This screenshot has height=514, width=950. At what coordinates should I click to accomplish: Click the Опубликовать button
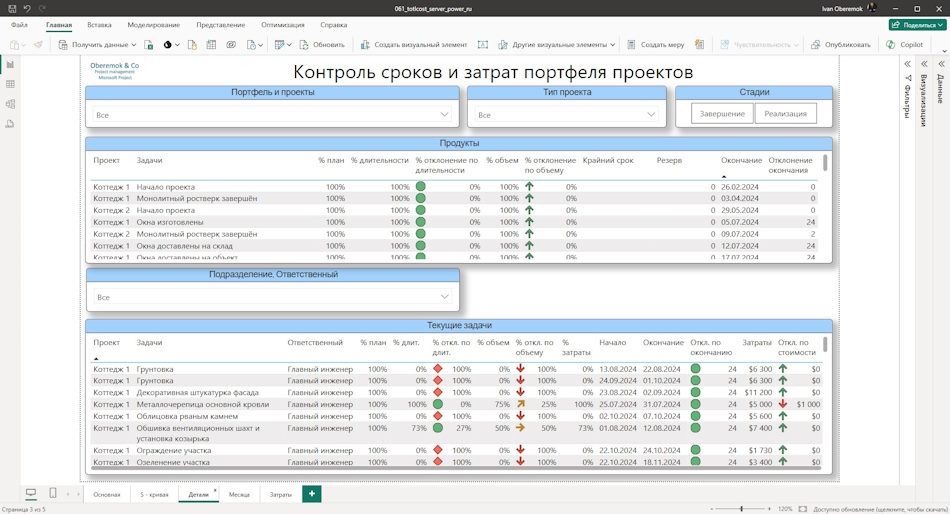click(840, 44)
